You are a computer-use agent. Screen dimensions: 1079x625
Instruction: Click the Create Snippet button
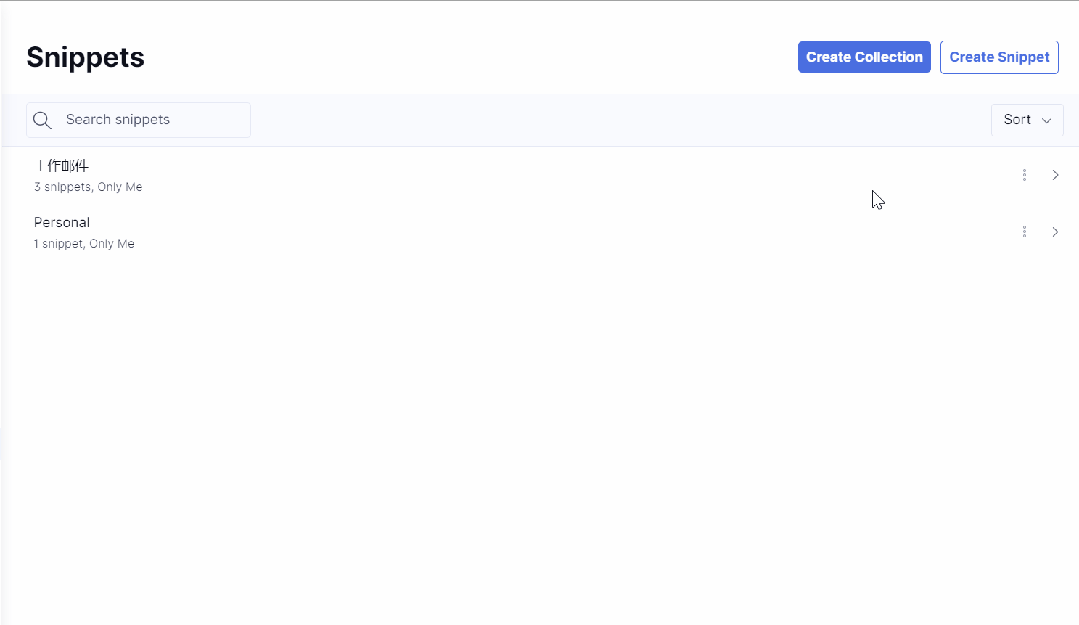[999, 57]
